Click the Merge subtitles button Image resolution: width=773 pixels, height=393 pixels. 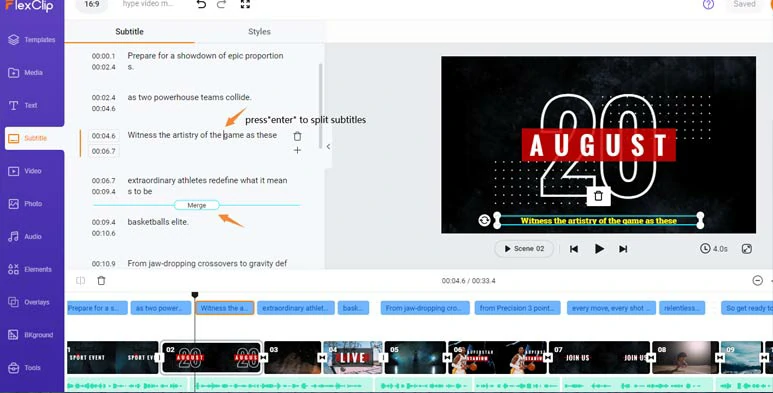pyautogui.click(x=197, y=205)
